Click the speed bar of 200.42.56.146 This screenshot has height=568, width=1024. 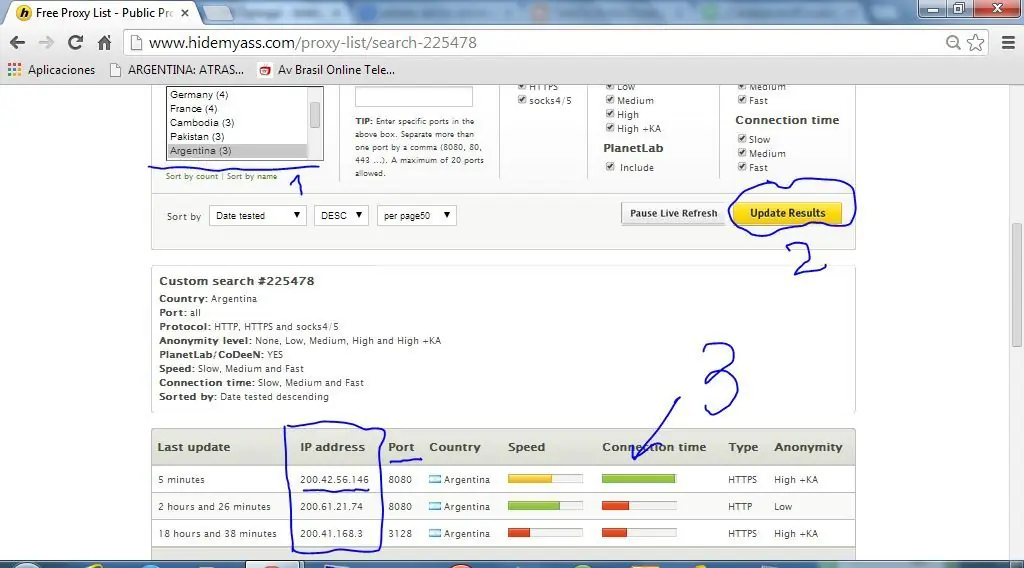click(545, 479)
